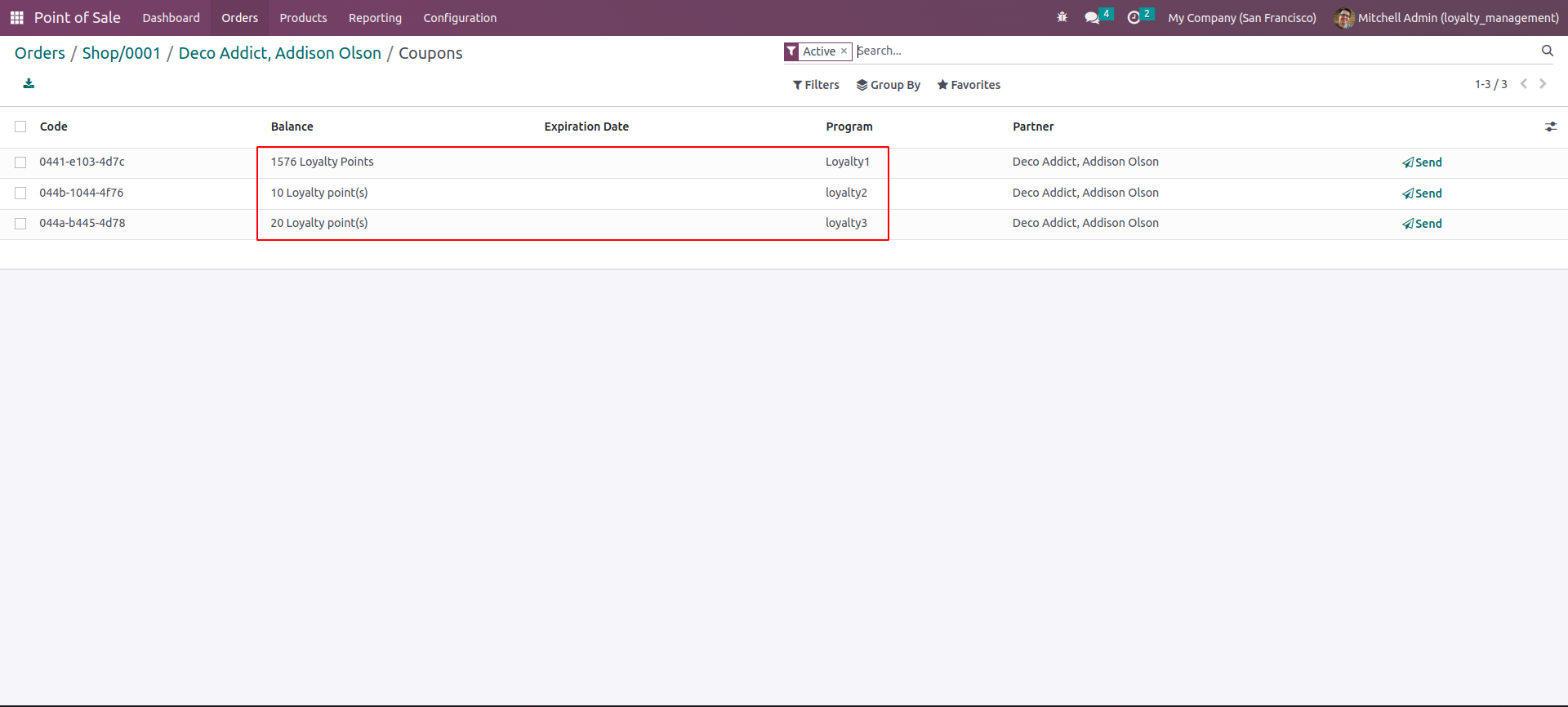1568x707 pixels.
Task: Remove the Active filter tag
Action: (x=844, y=51)
